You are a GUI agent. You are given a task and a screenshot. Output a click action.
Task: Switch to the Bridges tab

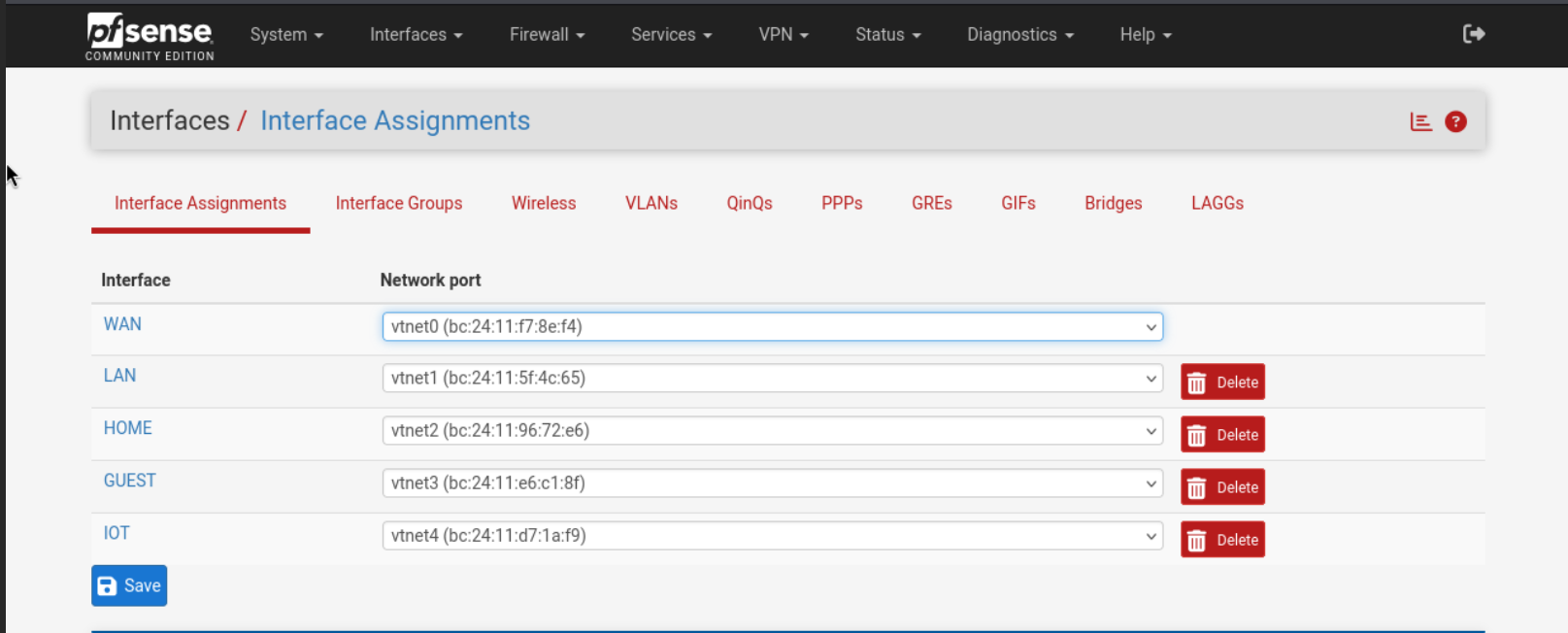point(1114,204)
